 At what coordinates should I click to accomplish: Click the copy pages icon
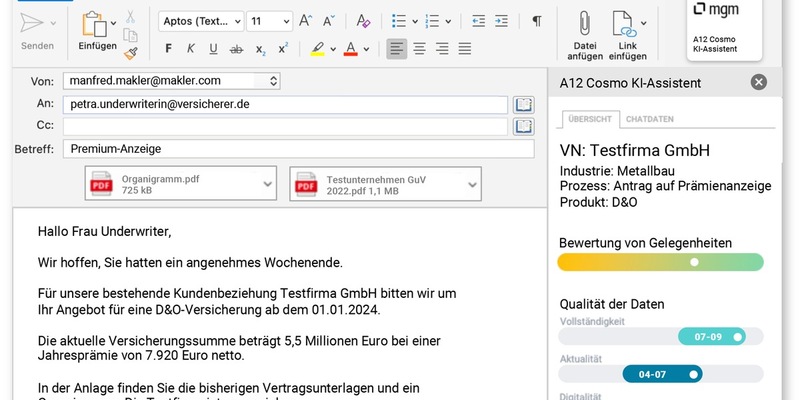click(131, 35)
